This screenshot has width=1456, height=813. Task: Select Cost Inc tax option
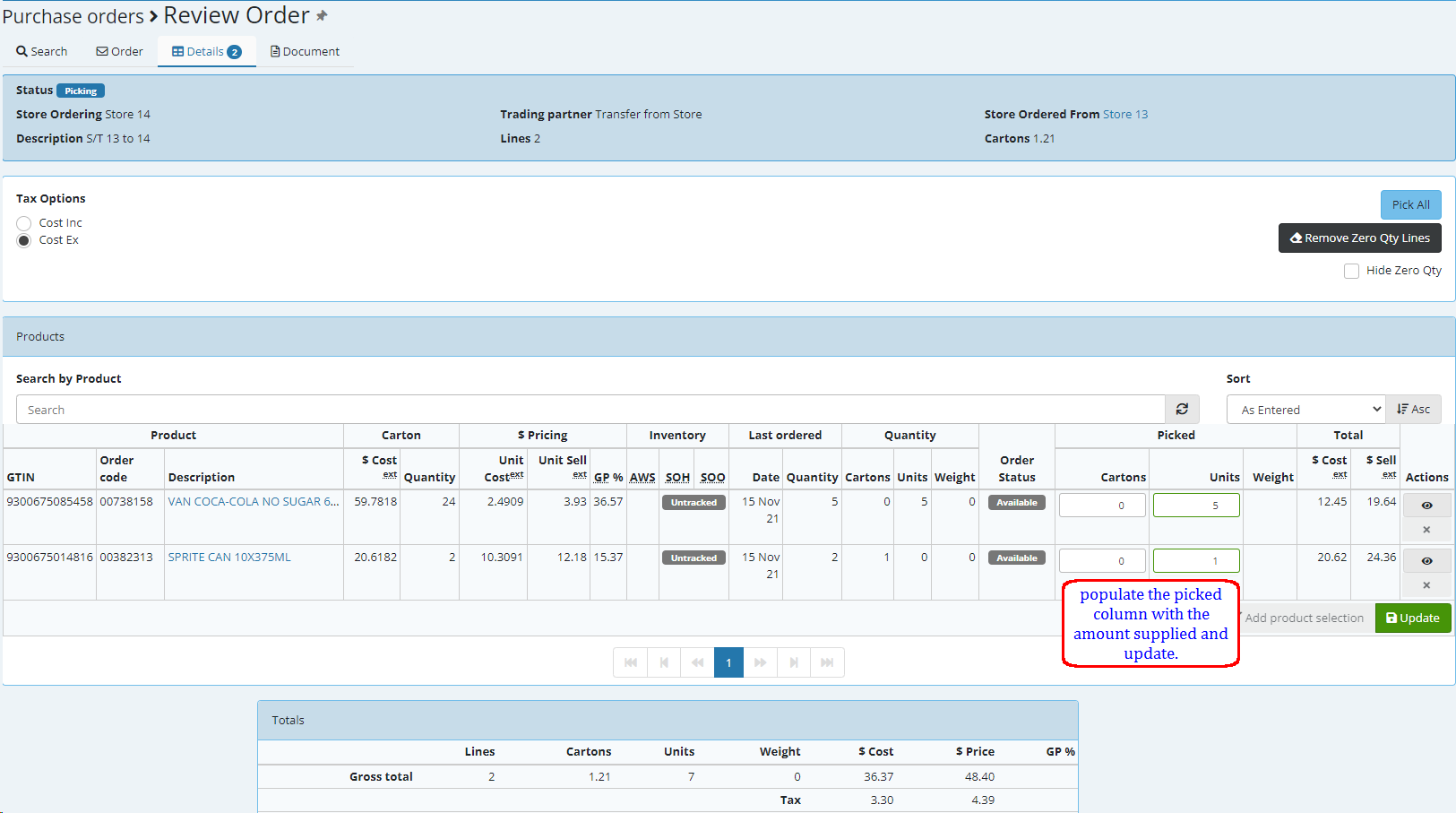(x=24, y=223)
